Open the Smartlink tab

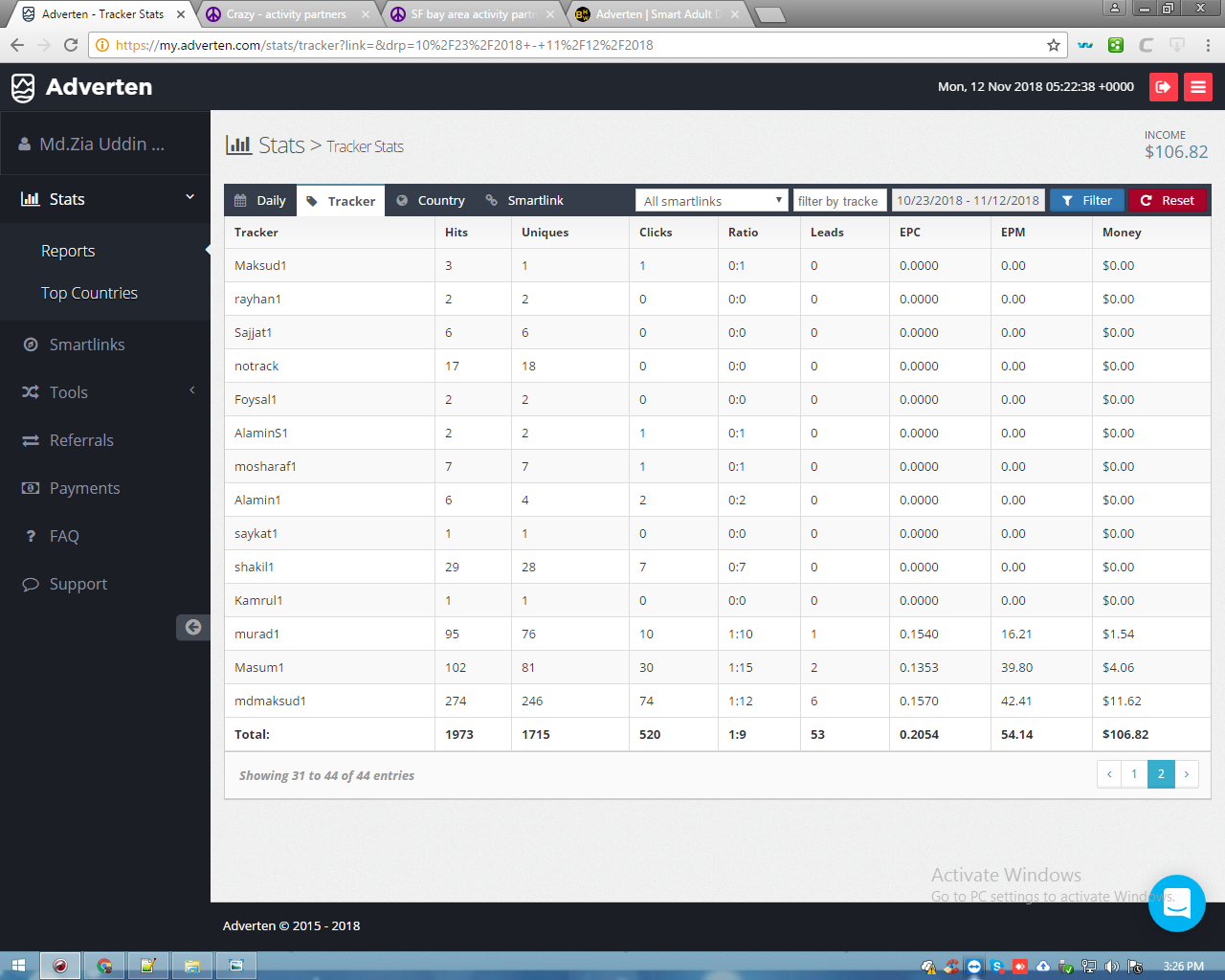[524, 200]
